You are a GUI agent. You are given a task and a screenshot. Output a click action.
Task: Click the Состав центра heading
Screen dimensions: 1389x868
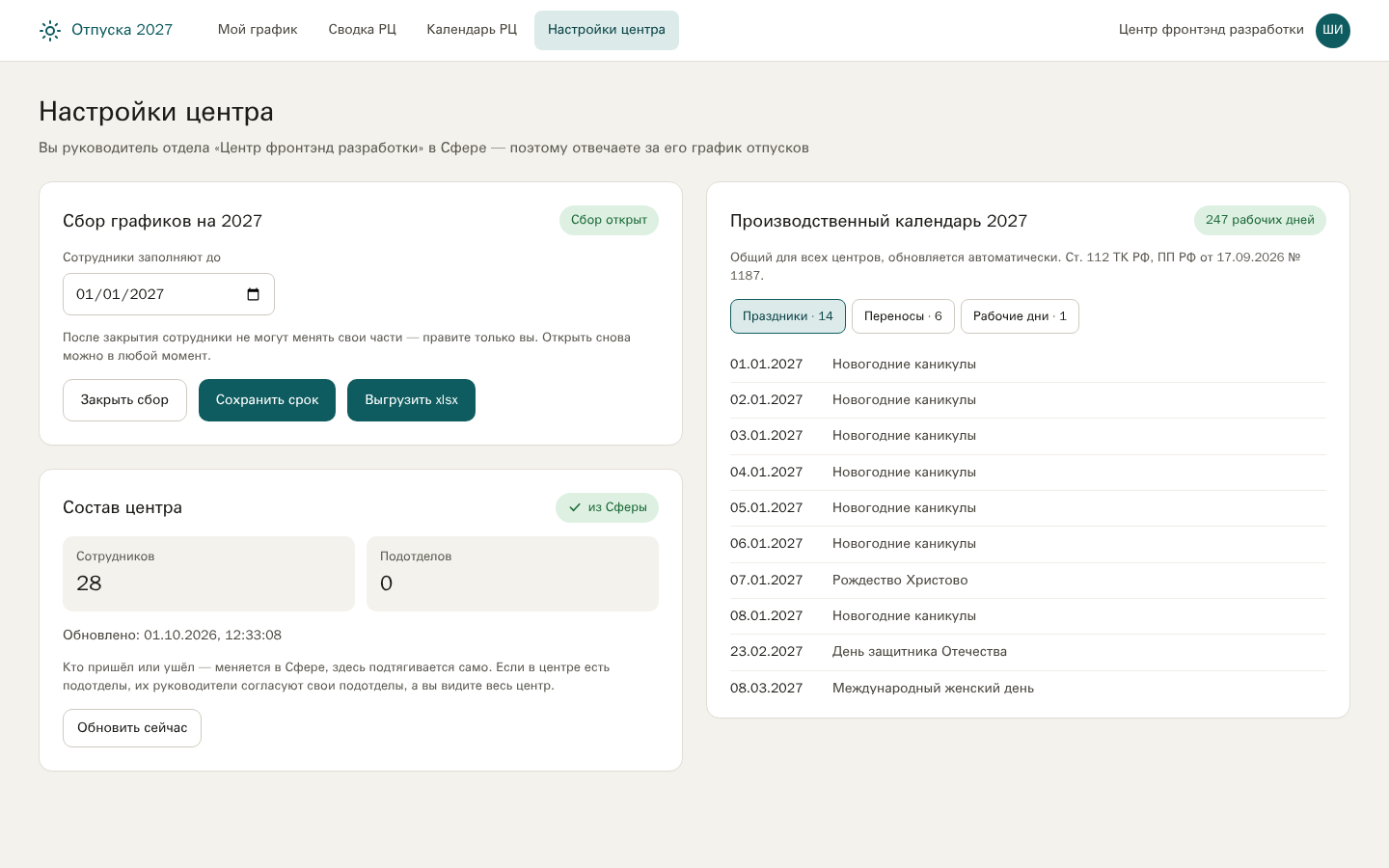coord(123,507)
